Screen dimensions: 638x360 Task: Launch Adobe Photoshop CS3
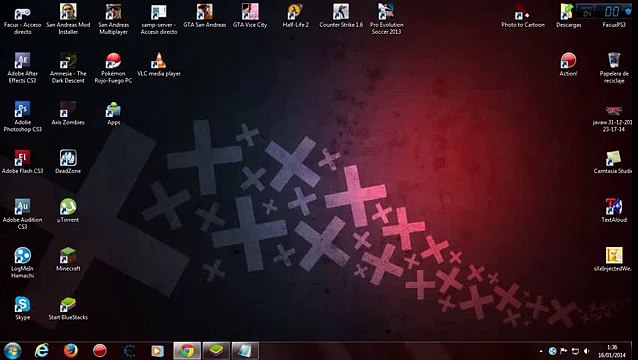[x=22, y=117]
